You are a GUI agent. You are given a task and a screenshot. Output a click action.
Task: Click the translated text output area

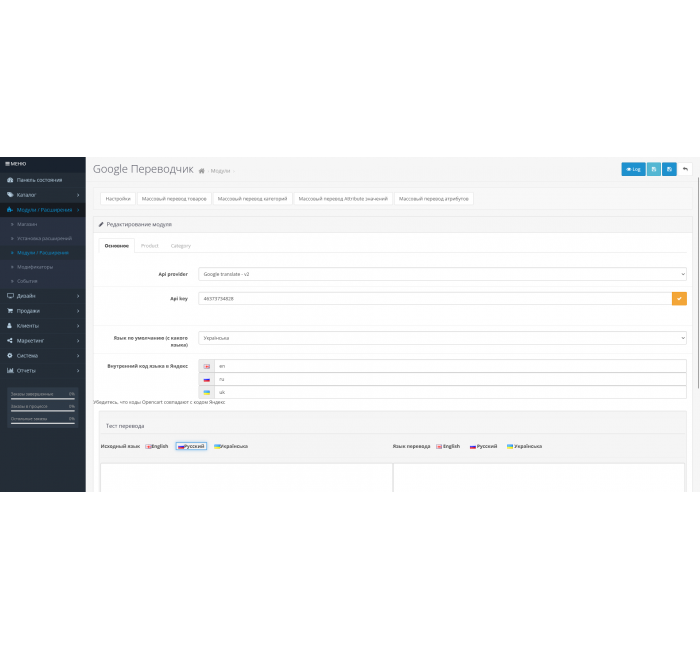click(539, 478)
